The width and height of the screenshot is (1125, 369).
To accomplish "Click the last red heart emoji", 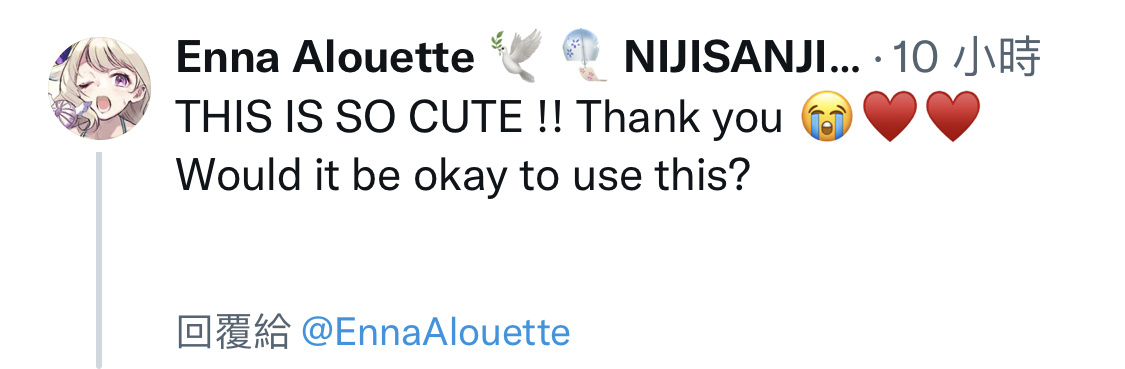I will click(953, 117).
